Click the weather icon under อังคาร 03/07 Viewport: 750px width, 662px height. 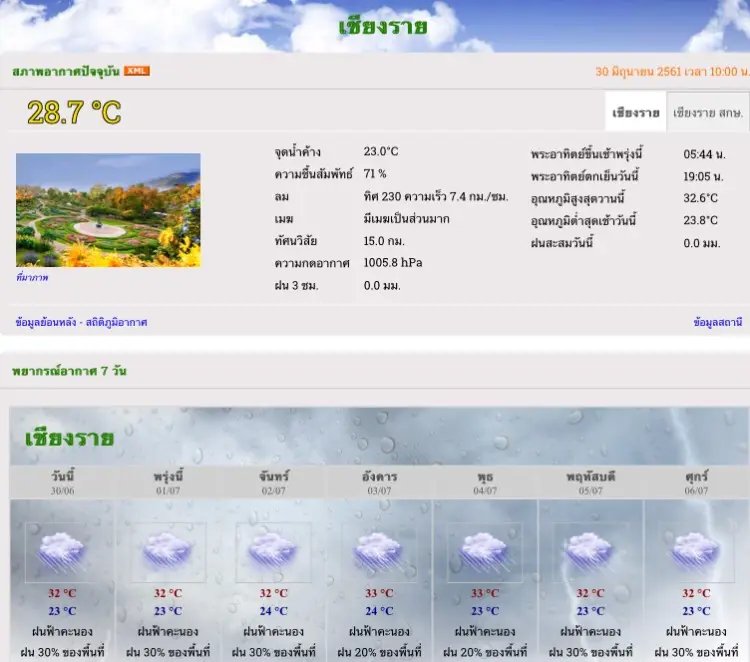pyautogui.click(x=379, y=552)
